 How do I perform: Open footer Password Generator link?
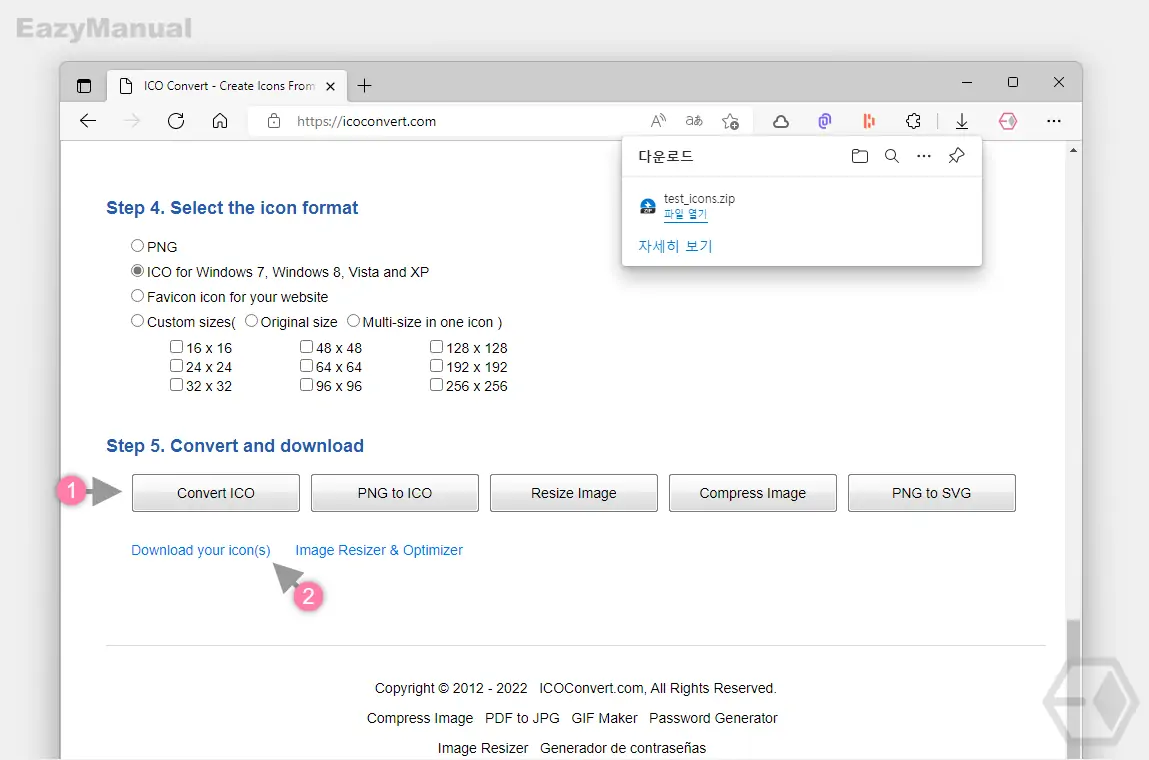(713, 718)
